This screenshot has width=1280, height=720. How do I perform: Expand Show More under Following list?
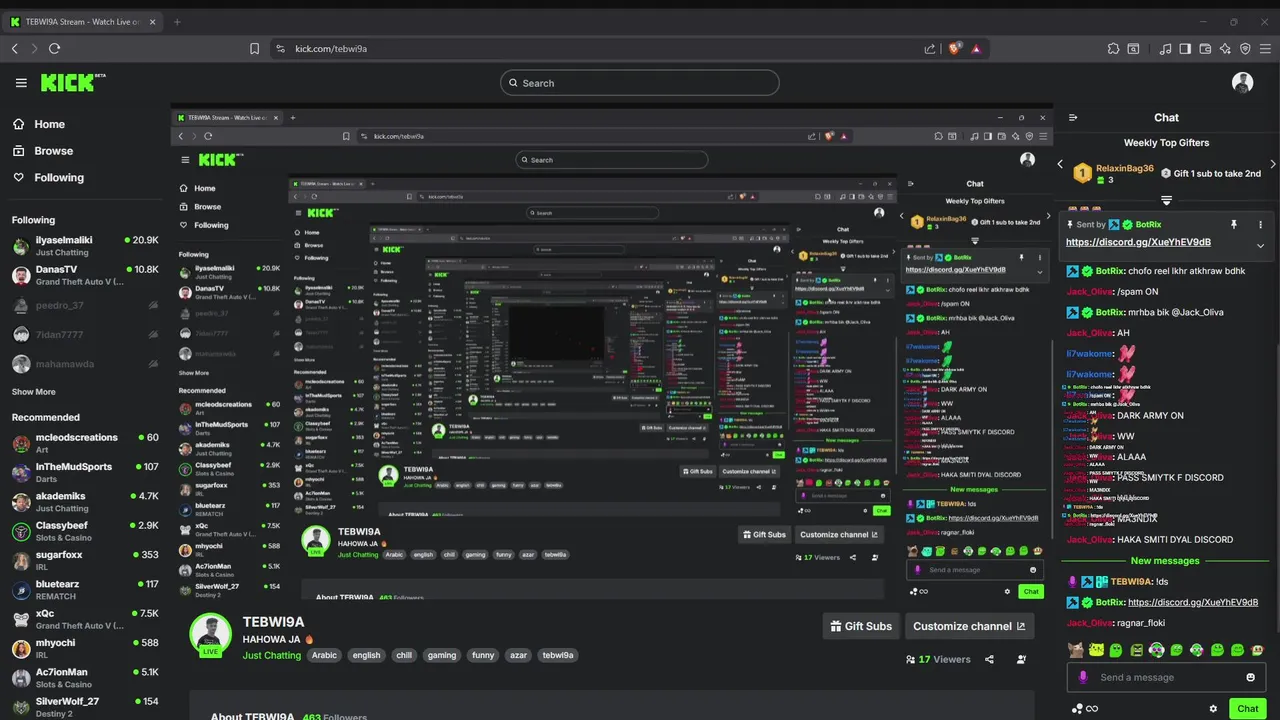click(x=34, y=392)
